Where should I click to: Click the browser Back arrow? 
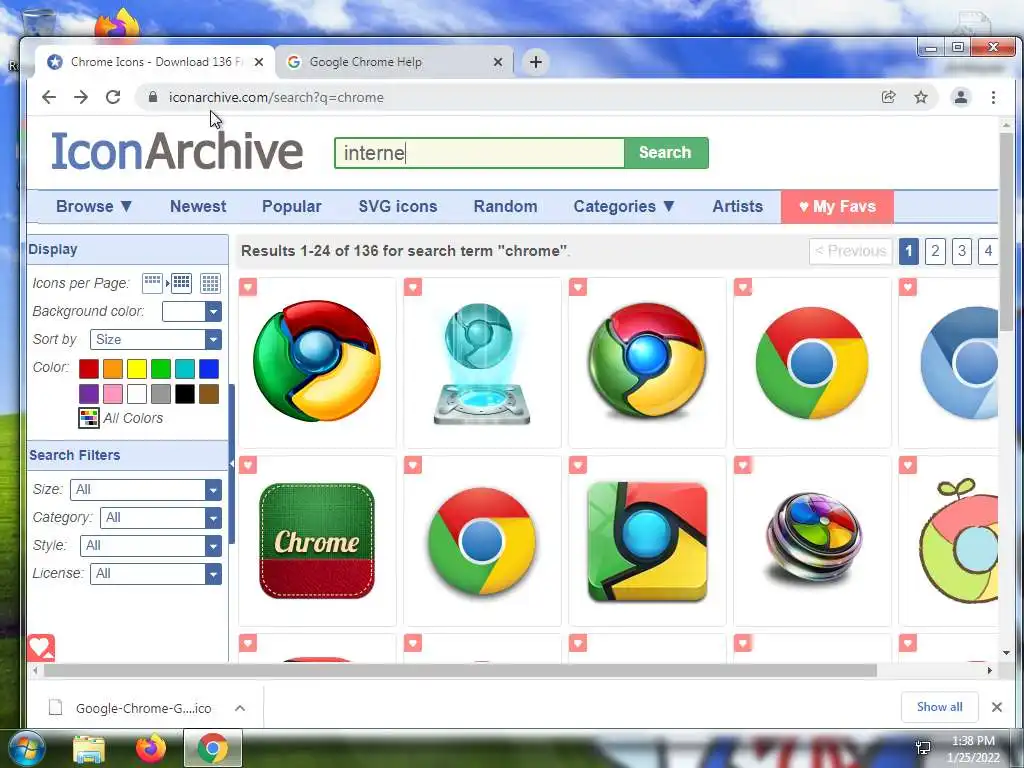(49, 97)
